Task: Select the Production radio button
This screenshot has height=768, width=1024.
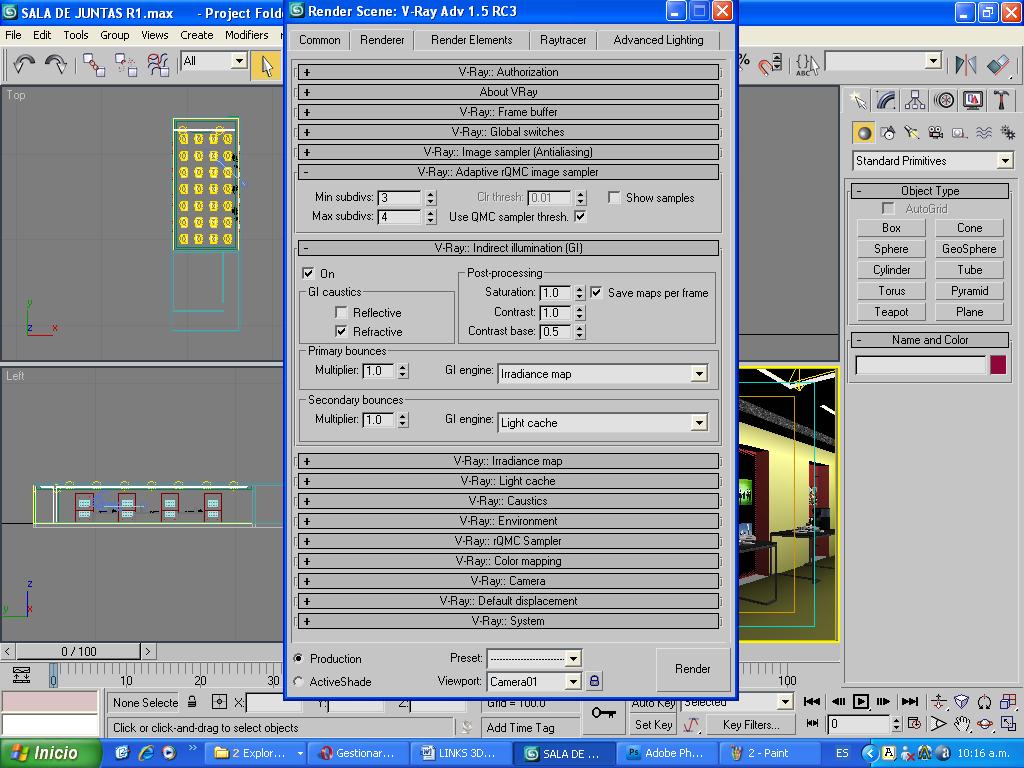Action: 298,658
